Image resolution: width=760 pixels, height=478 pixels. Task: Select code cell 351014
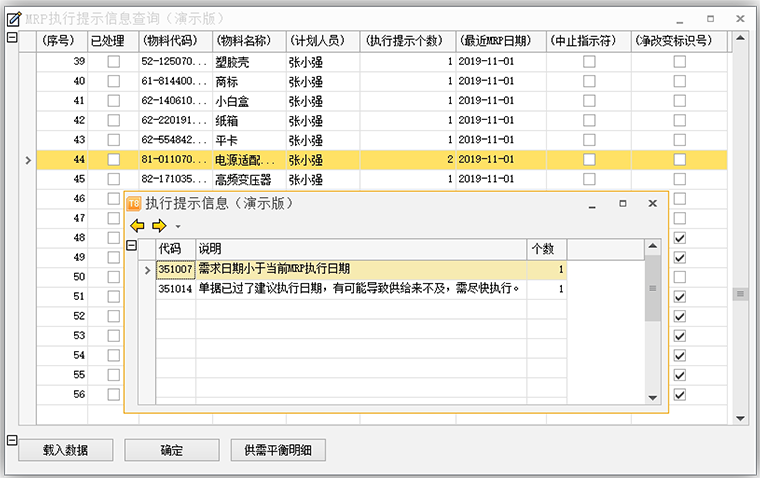click(x=175, y=289)
